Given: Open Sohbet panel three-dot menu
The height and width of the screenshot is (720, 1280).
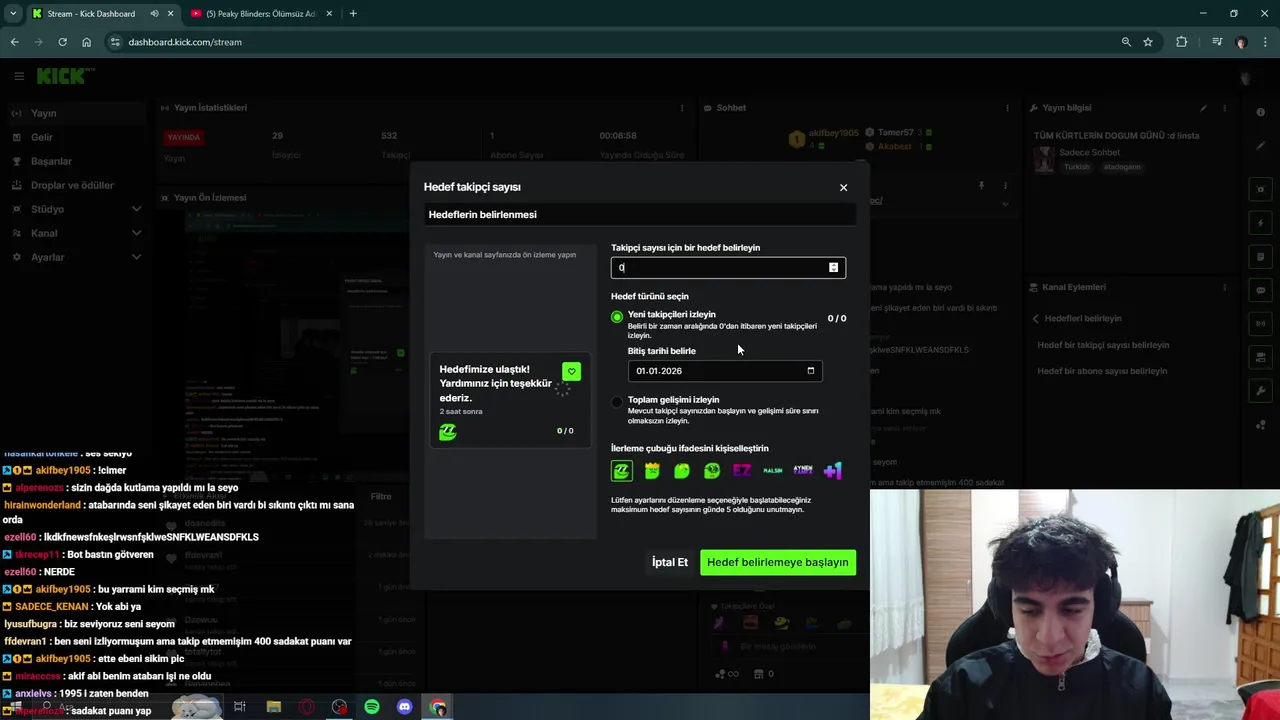Looking at the screenshot, I should [x=1008, y=108].
